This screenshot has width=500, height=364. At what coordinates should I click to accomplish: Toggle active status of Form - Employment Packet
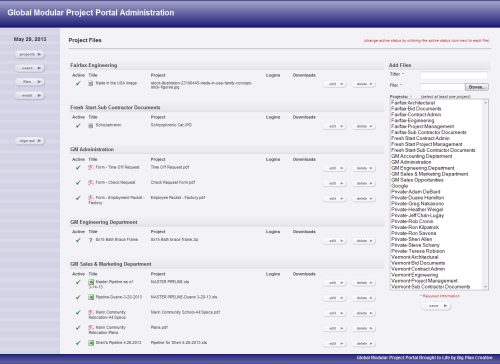coord(78,198)
